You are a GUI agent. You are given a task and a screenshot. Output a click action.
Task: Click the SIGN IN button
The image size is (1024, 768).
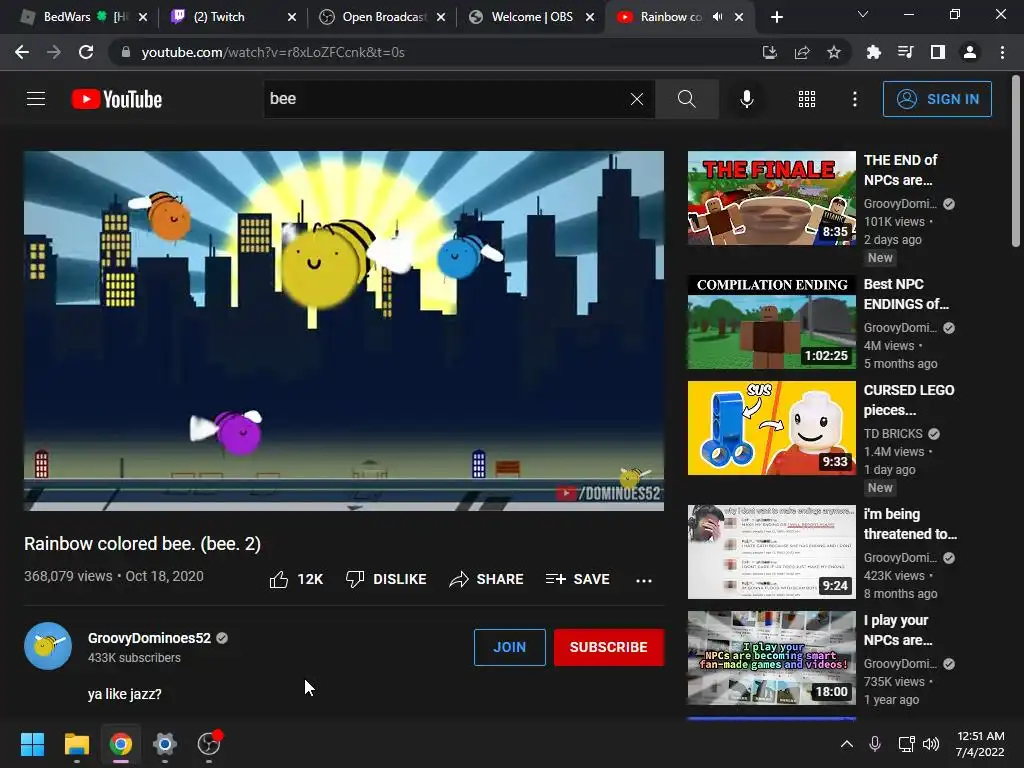coord(937,99)
